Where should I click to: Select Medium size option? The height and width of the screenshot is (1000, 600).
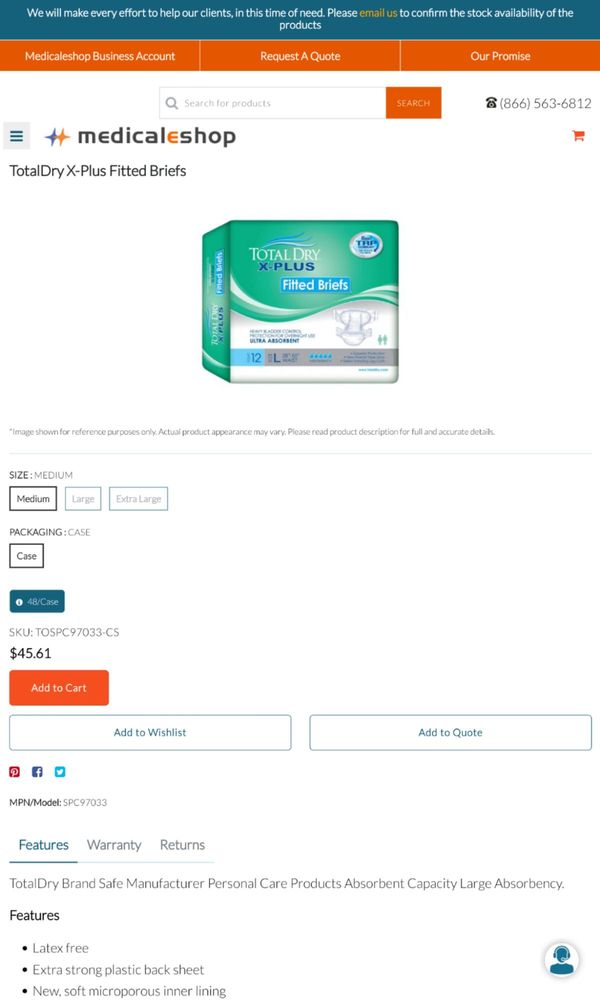tap(33, 499)
